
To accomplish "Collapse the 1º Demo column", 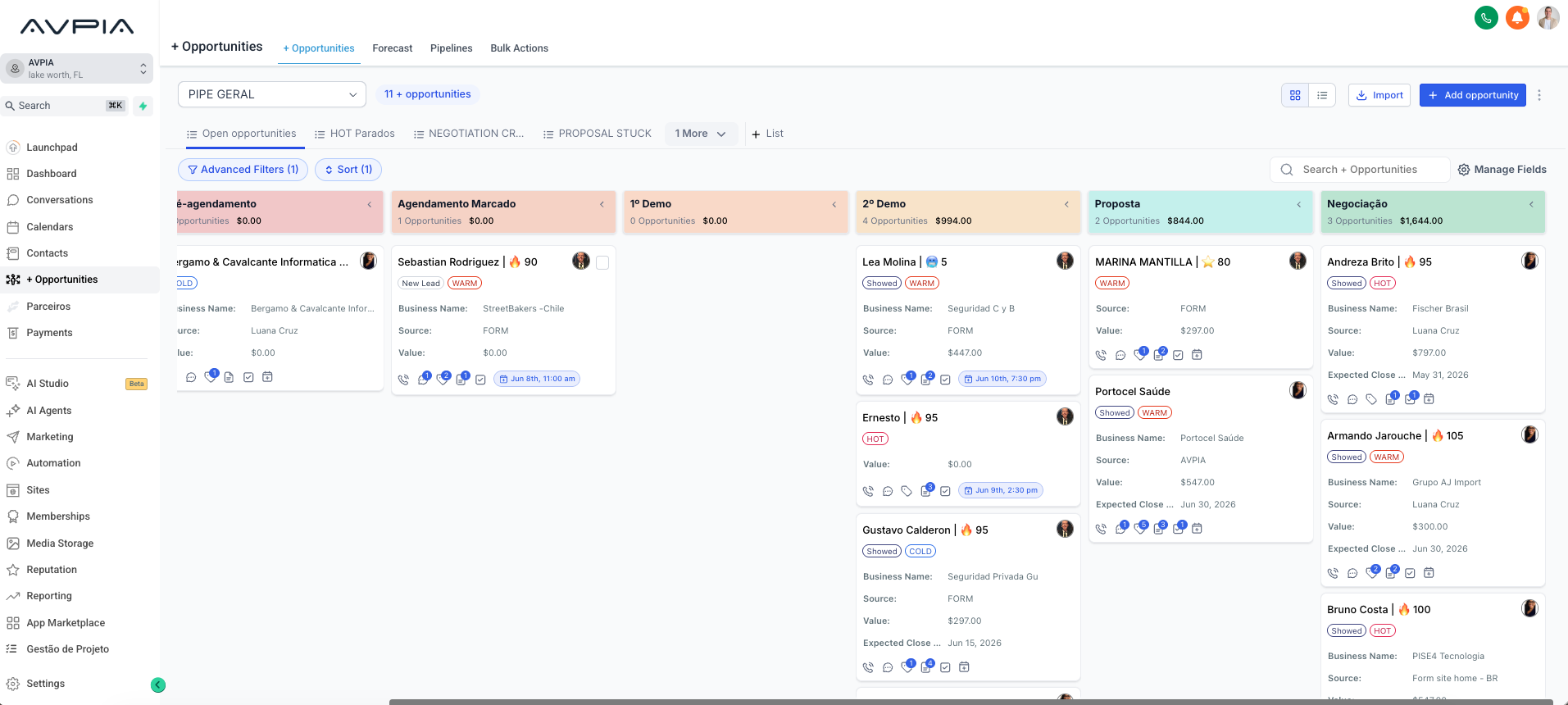I will [834, 204].
